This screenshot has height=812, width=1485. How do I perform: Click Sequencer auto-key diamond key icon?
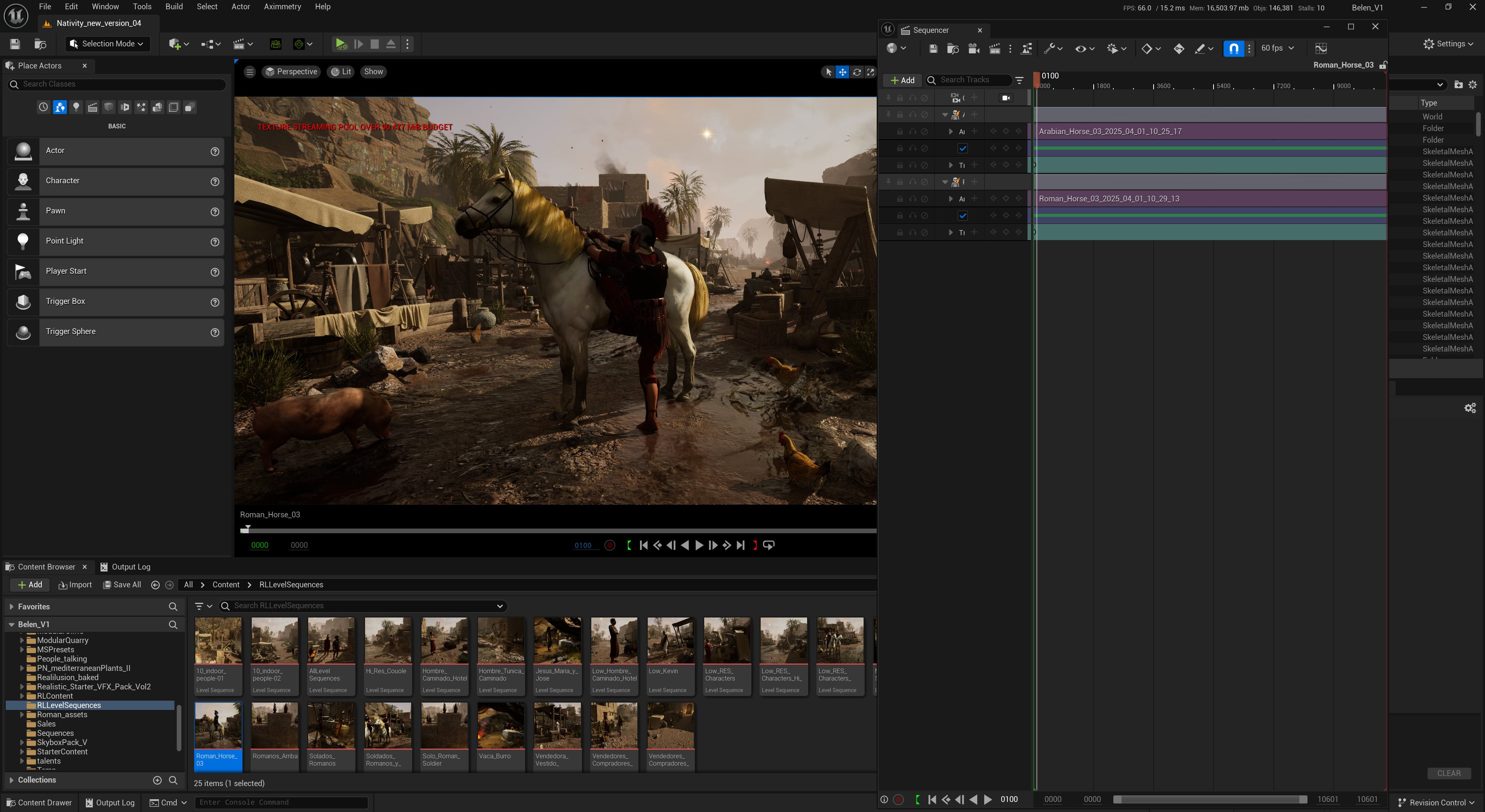tap(1179, 48)
